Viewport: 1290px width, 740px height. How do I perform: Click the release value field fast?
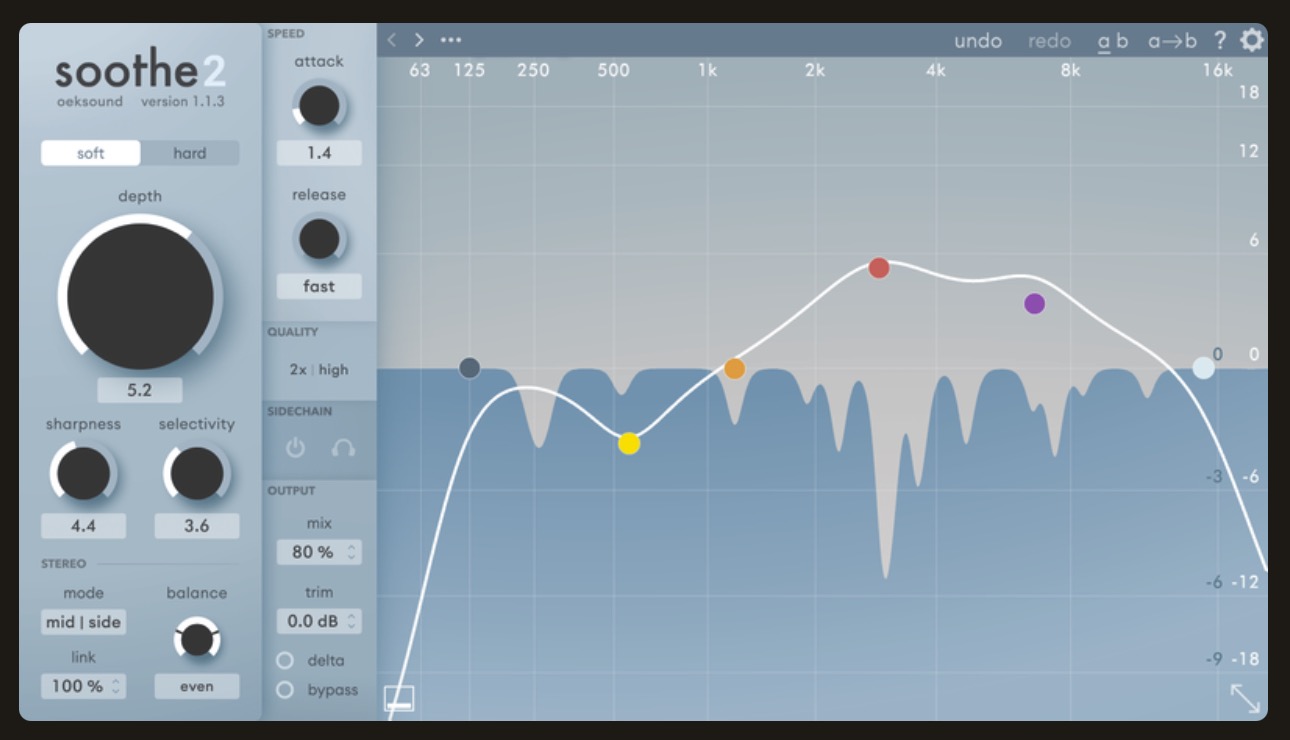319,286
